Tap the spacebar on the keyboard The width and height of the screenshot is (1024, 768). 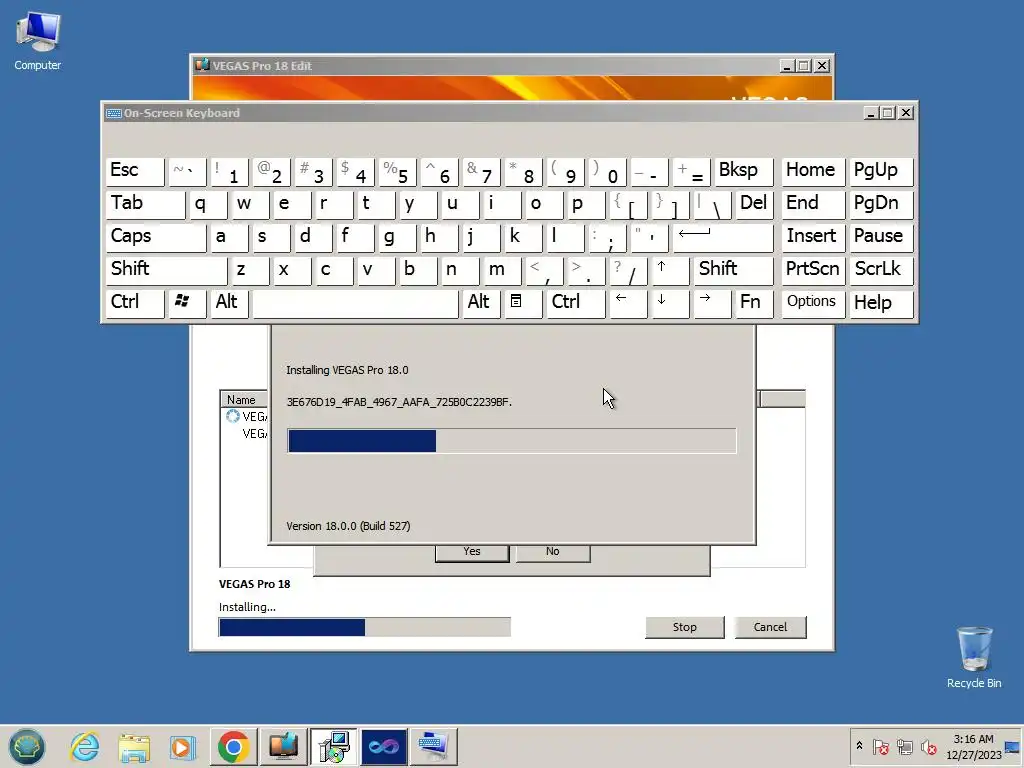355,302
